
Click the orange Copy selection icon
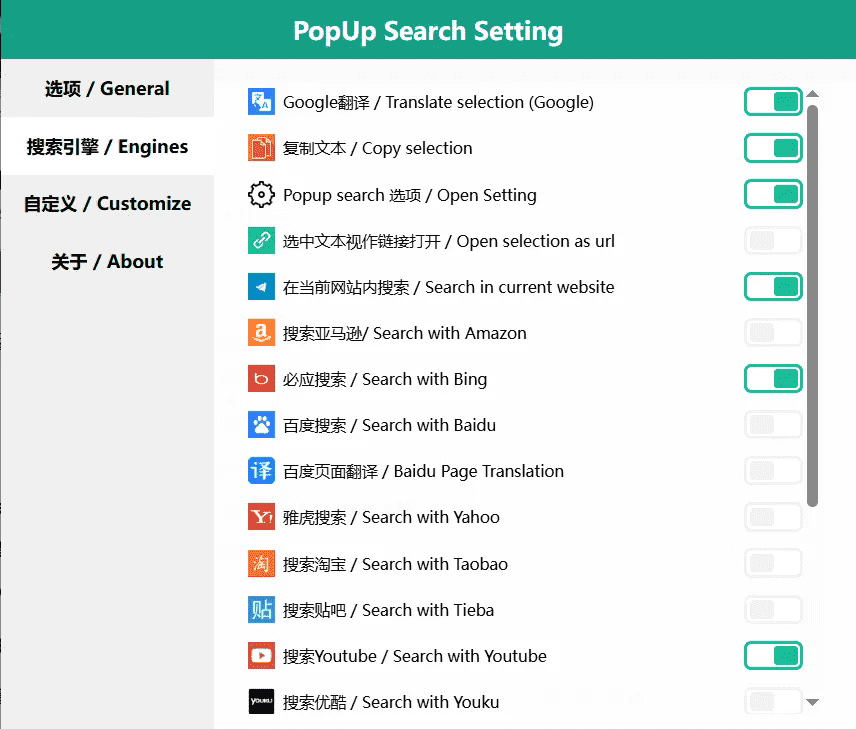[261, 148]
